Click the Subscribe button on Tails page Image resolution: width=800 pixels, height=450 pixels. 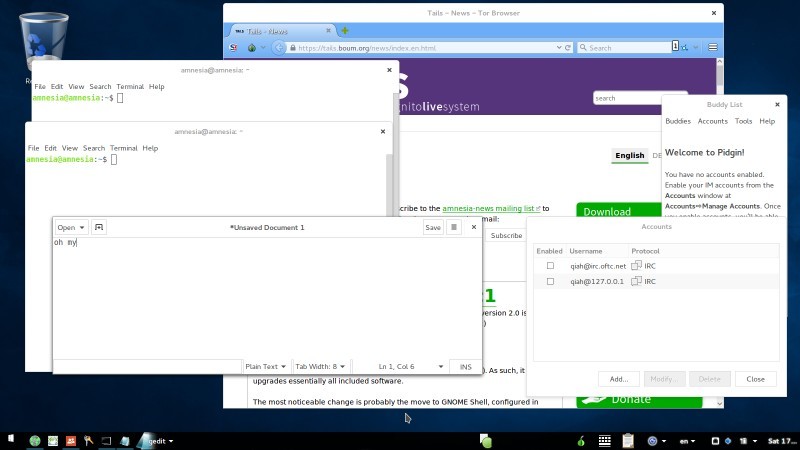[x=506, y=235]
